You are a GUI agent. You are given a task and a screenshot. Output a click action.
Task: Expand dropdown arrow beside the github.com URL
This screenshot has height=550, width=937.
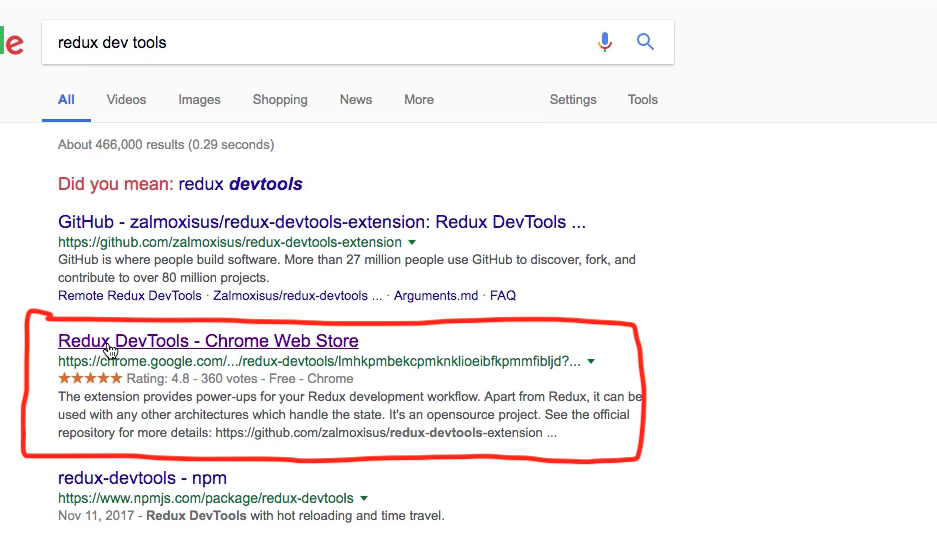[x=412, y=243]
